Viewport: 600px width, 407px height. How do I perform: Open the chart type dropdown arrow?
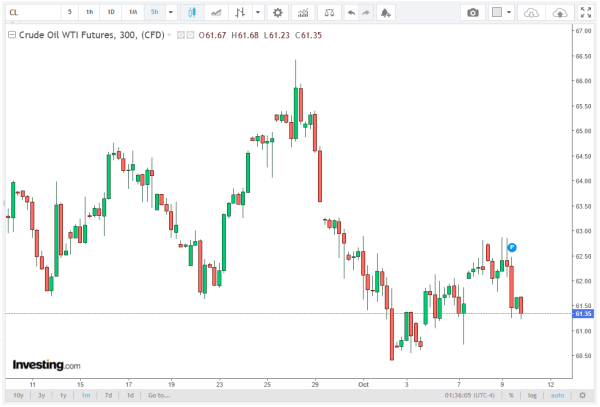pos(259,13)
